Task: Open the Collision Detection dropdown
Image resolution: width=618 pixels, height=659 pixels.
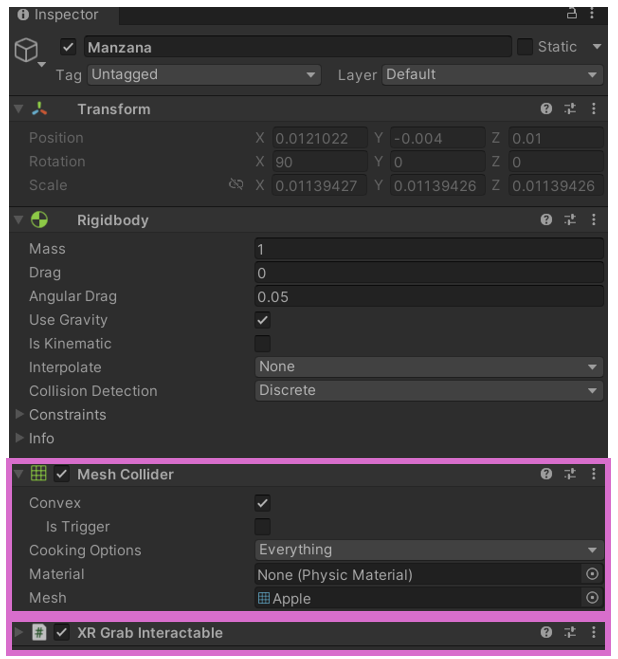Action: tap(429, 390)
